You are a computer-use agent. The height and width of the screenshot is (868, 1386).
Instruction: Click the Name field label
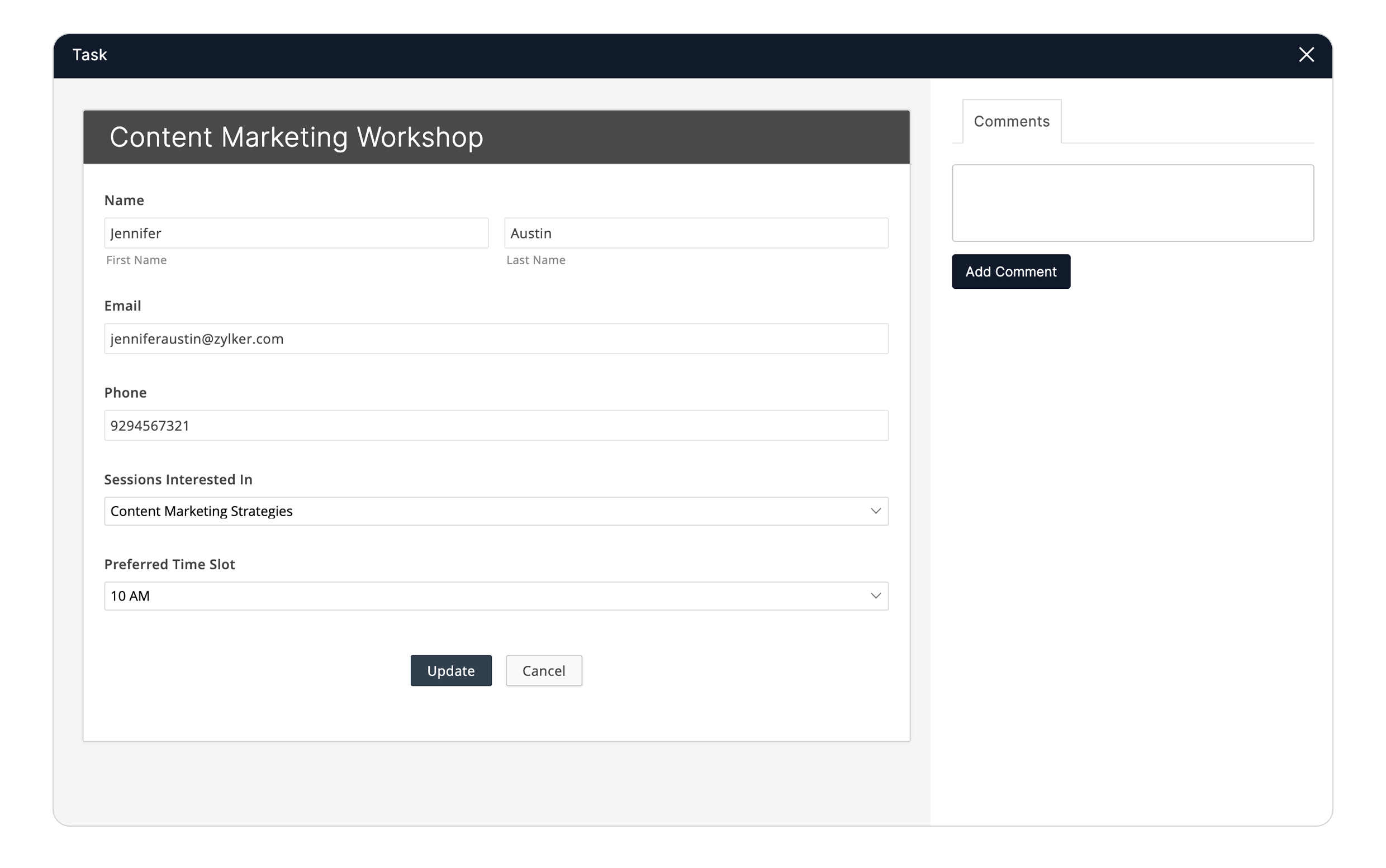pos(124,201)
